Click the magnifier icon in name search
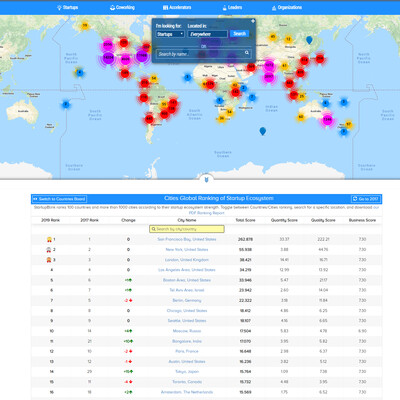 coord(247,53)
